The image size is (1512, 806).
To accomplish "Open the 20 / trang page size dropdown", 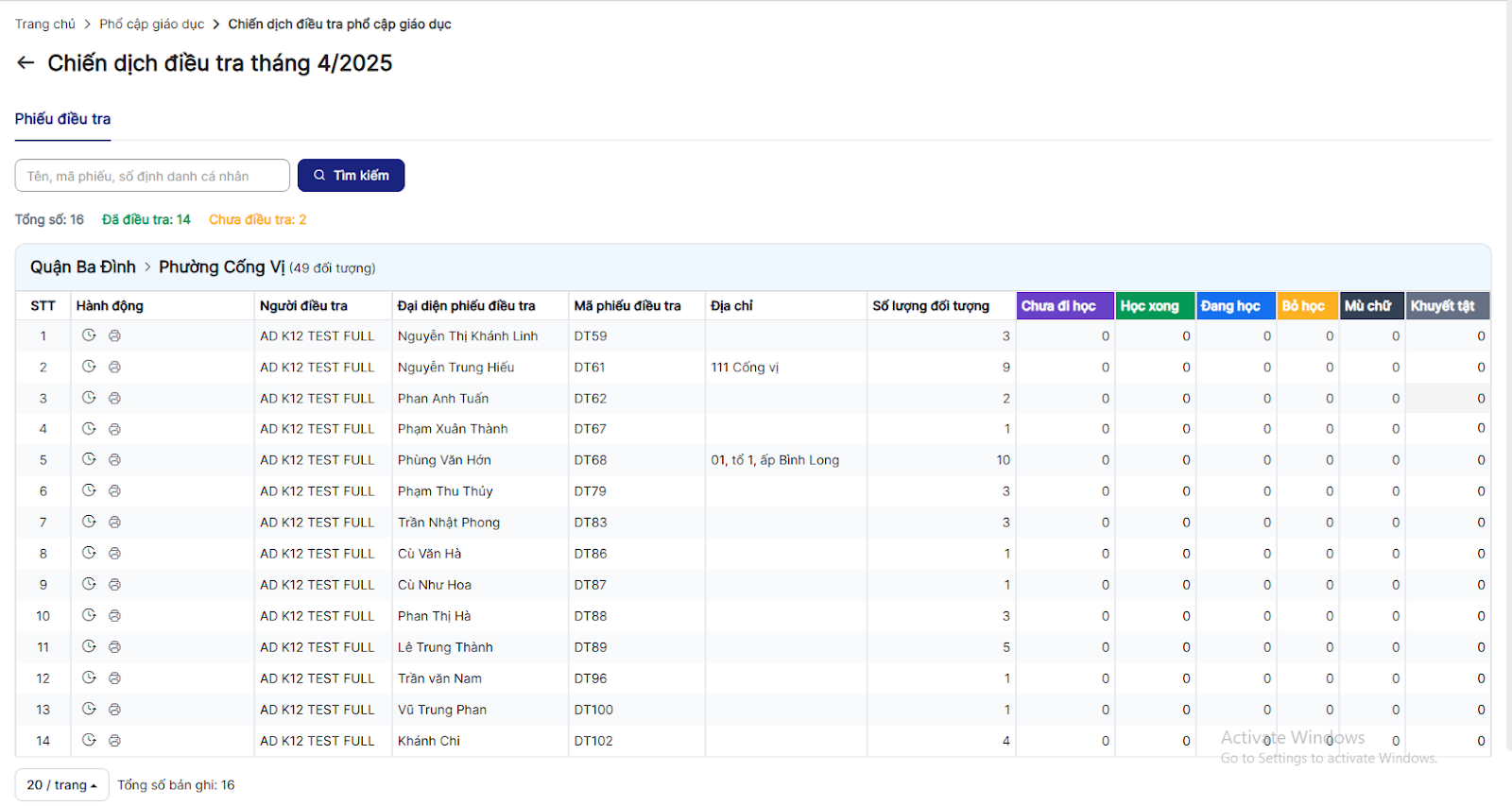I will point(61,785).
